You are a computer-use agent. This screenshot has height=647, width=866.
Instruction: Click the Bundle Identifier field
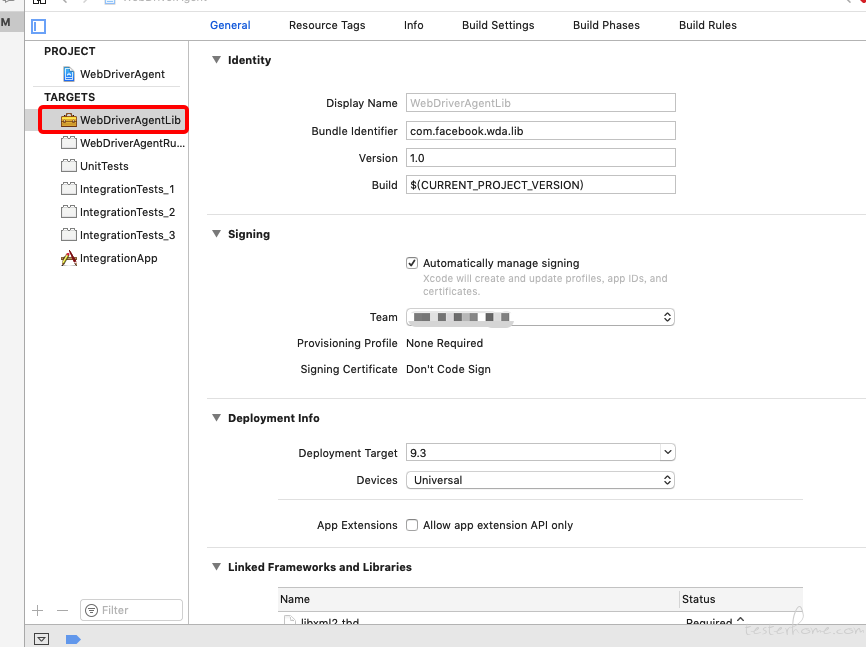pyautogui.click(x=541, y=131)
